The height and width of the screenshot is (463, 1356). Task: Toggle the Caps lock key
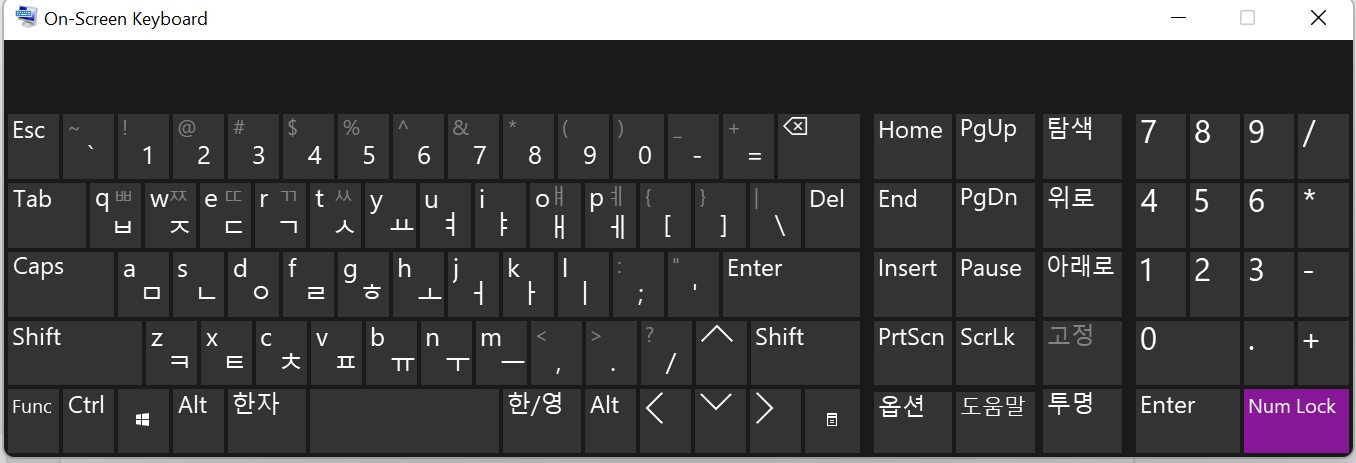point(61,284)
